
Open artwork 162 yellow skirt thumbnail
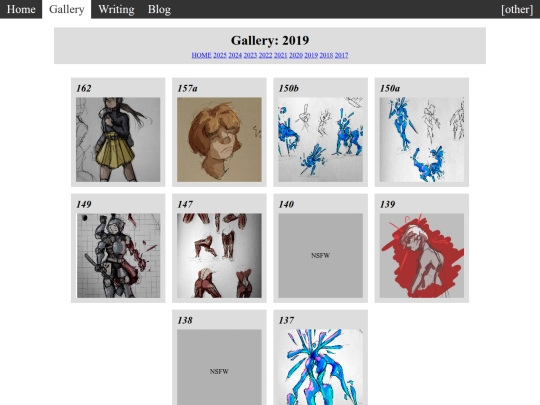tap(118, 139)
